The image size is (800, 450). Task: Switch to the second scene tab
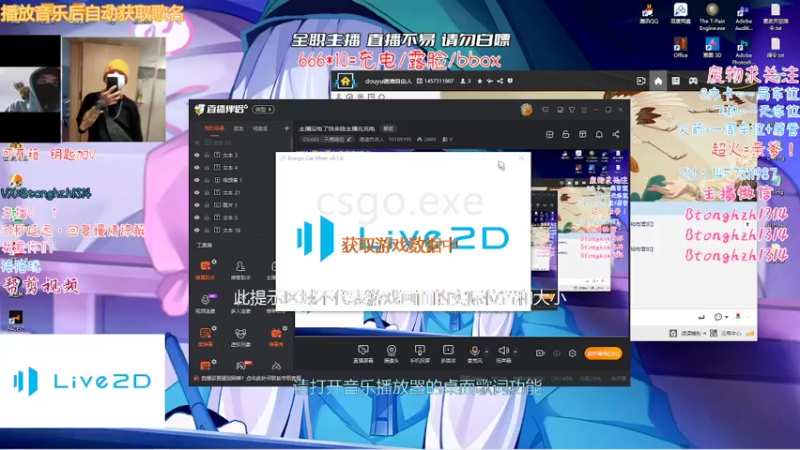[x=238, y=129]
